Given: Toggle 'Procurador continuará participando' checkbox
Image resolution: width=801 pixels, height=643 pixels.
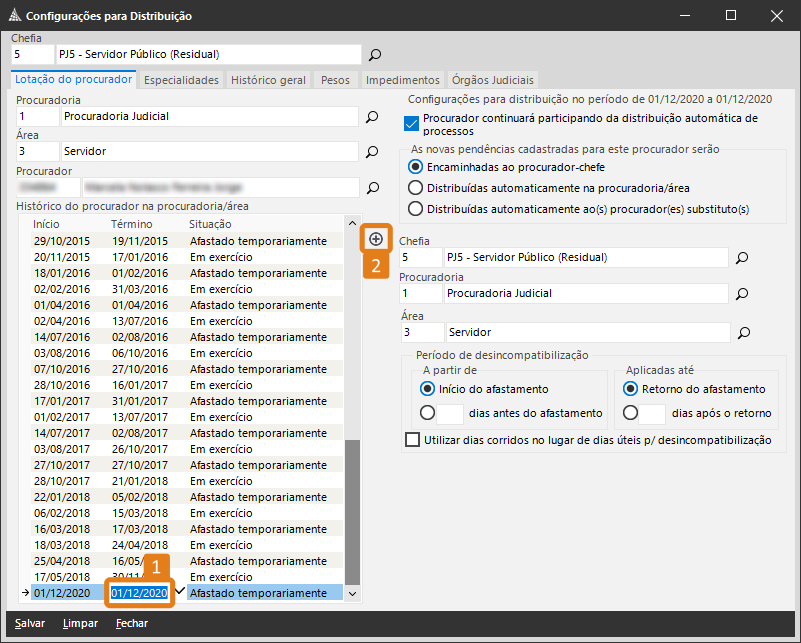Looking at the screenshot, I should pos(411,124).
